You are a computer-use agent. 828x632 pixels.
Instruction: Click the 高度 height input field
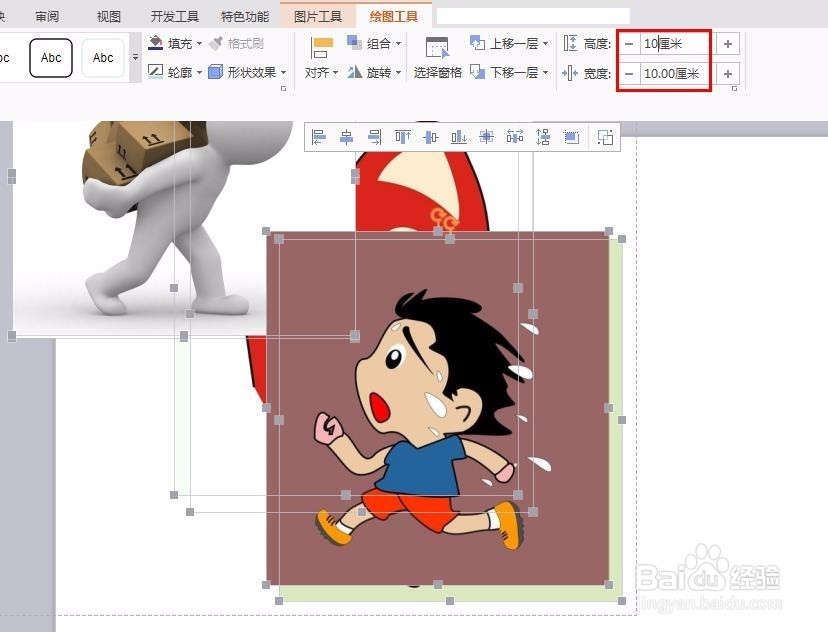673,44
